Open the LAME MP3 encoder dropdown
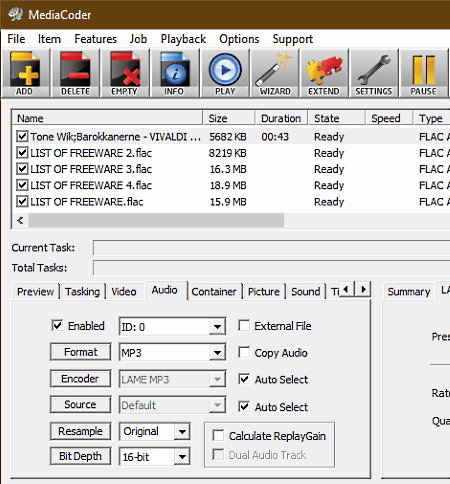The width and height of the screenshot is (450, 484). (x=217, y=379)
